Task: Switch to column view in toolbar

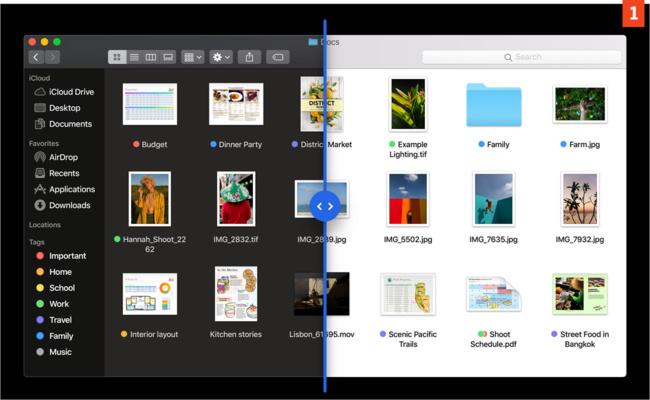Action: point(150,57)
